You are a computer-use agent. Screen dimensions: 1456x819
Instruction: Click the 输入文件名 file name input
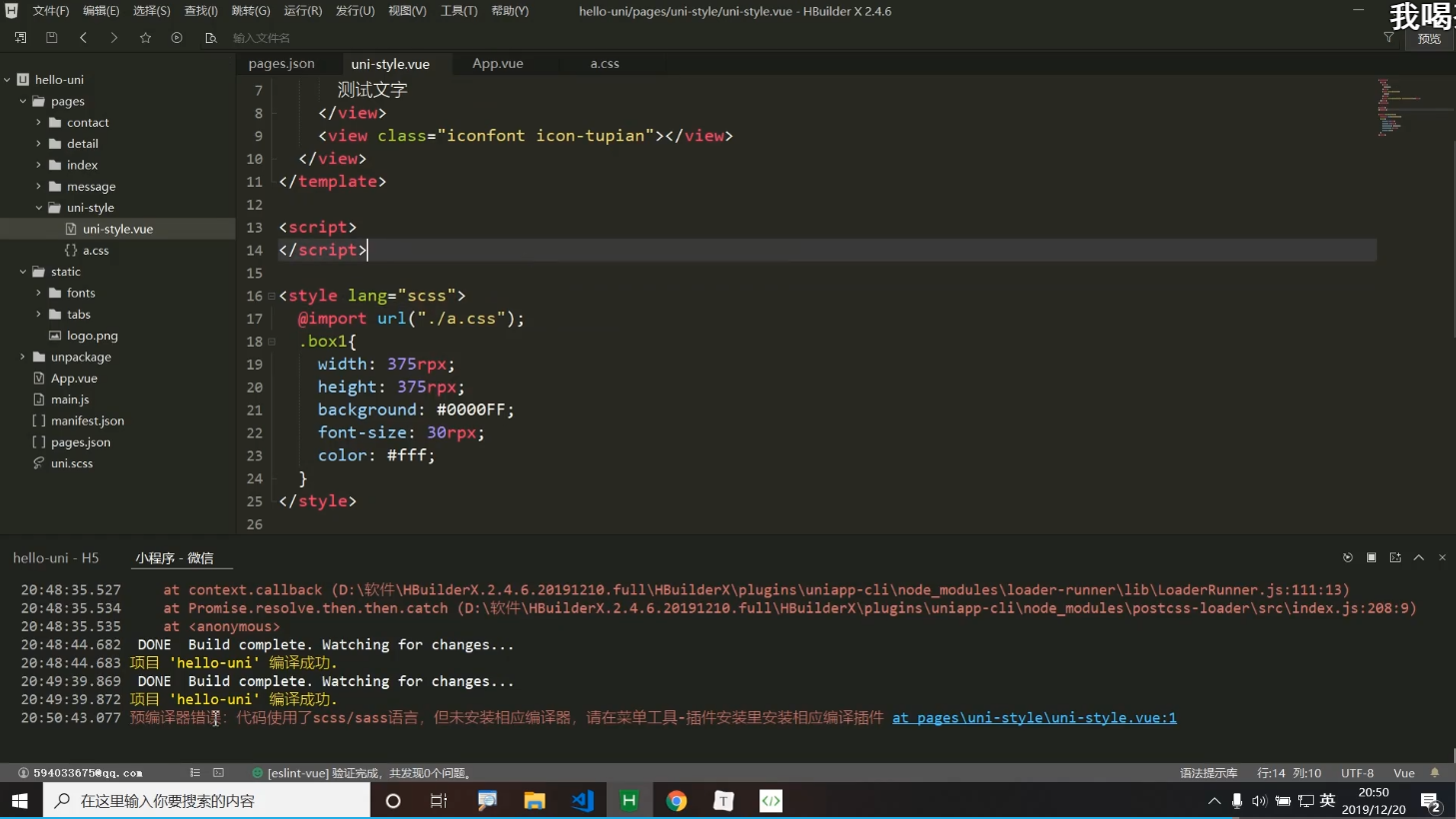click(262, 38)
